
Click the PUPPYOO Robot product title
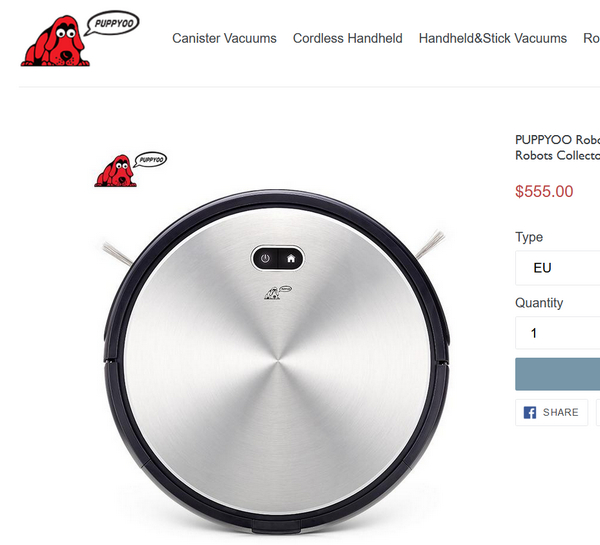coord(558,147)
